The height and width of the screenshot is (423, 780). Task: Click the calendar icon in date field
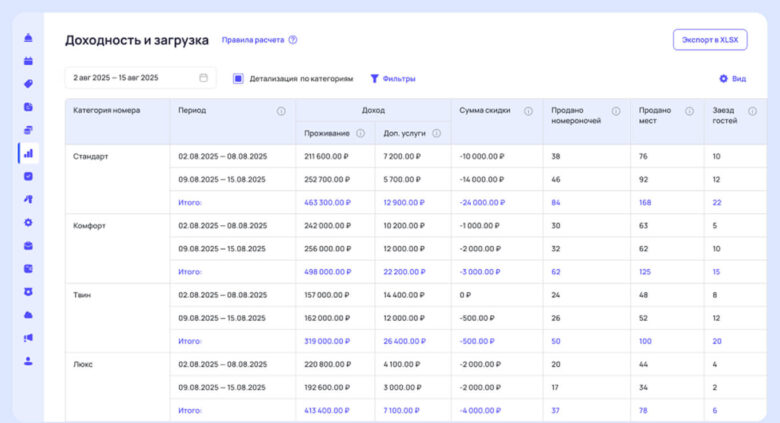pyautogui.click(x=203, y=78)
